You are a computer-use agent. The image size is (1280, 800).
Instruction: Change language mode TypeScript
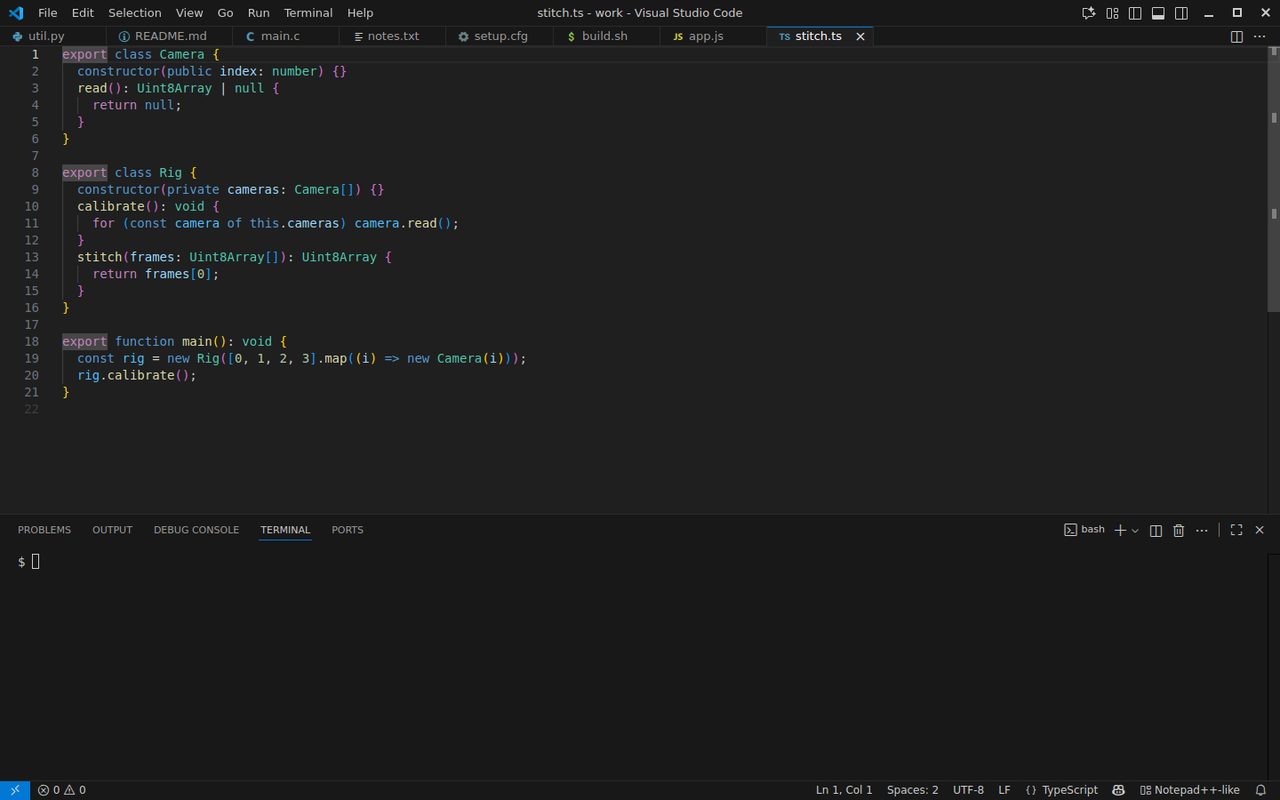pos(1061,790)
